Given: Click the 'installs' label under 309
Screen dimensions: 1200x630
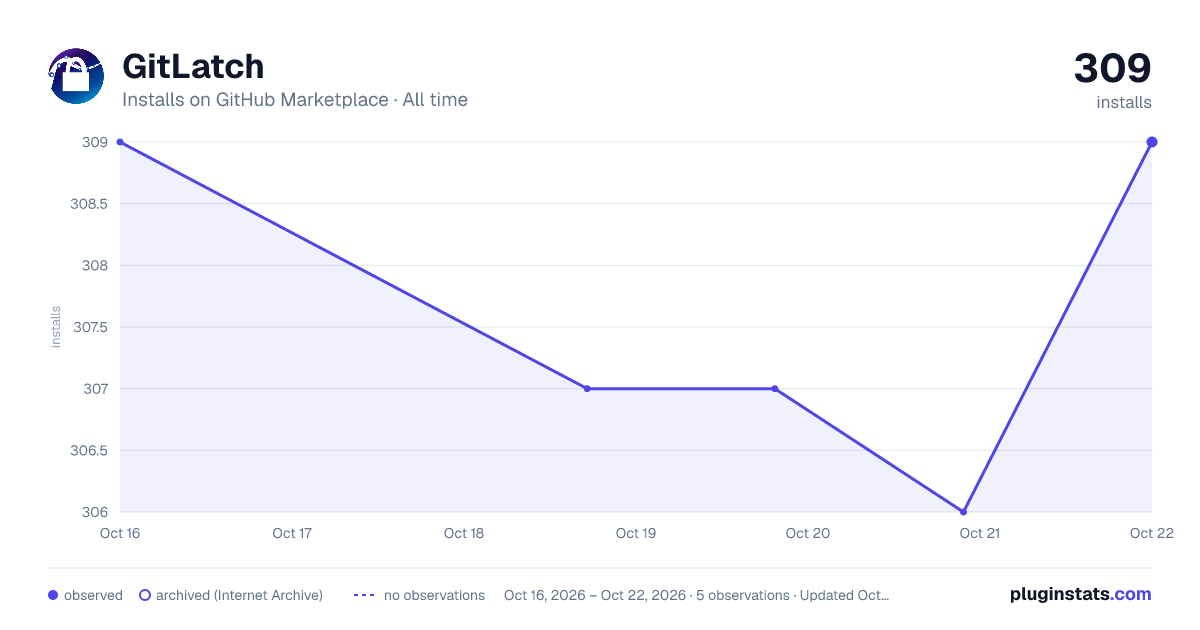Looking at the screenshot, I should (1124, 102).
